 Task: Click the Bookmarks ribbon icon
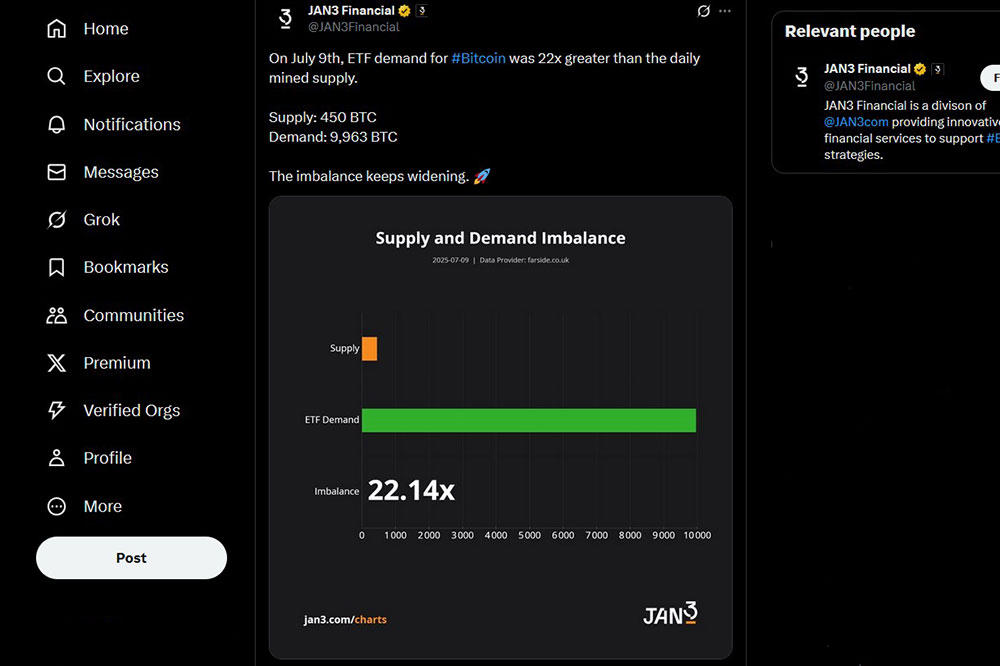tap(56, 267)
